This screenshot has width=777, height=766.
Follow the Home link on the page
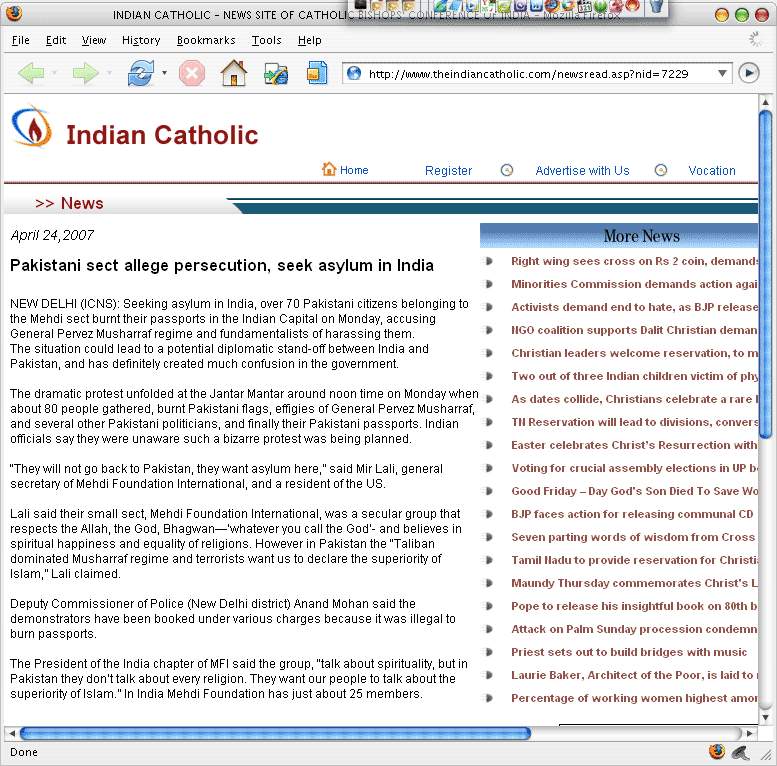coord(354,170)
